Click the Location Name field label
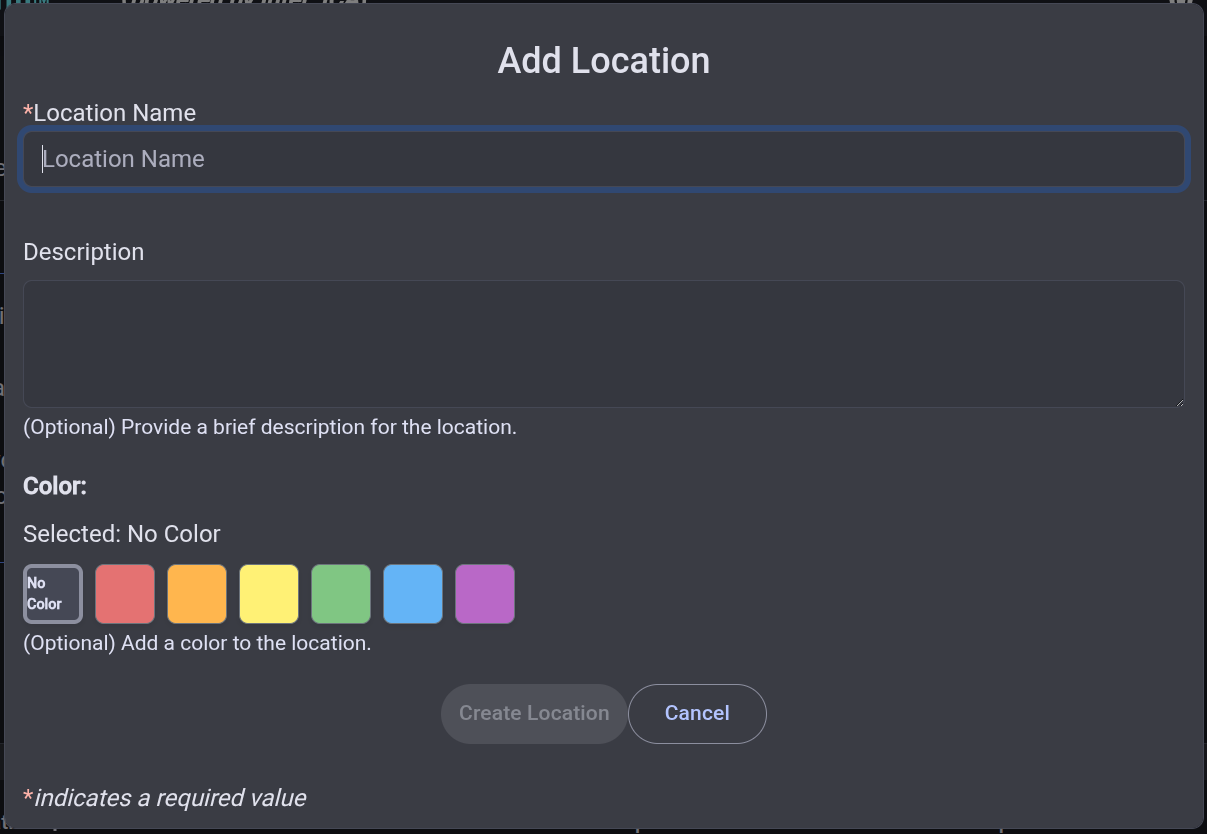Image resolution: width=1207 pixels, height=834 pixels. tap(110, 113)
